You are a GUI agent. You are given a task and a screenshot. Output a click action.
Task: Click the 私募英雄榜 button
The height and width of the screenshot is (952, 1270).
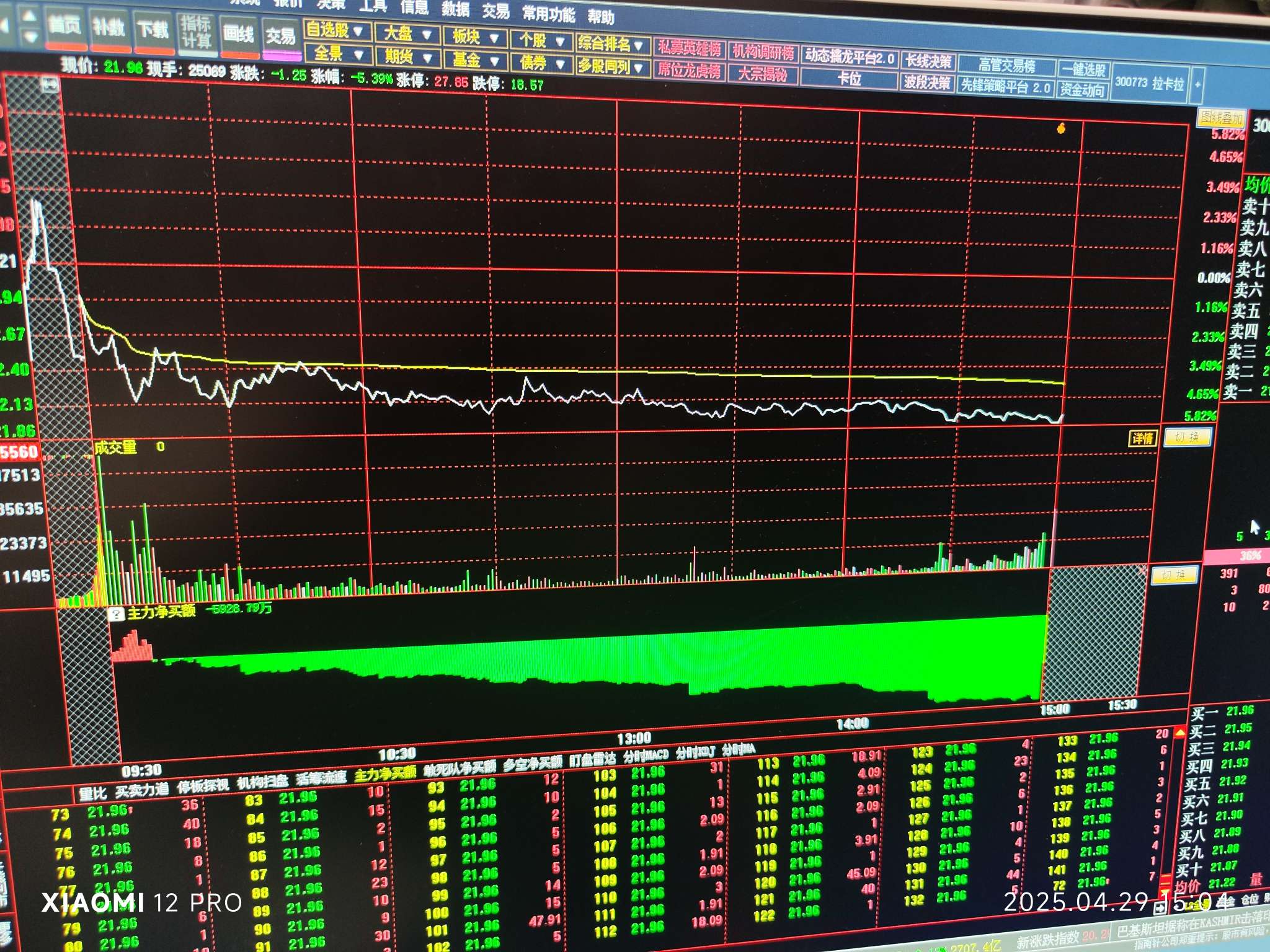[x=689, y=50]
